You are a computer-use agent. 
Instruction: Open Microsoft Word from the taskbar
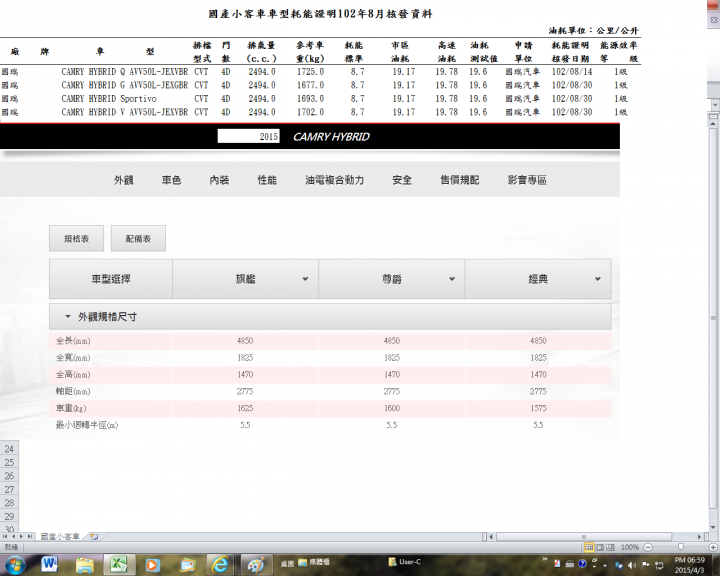click(49, 564)
